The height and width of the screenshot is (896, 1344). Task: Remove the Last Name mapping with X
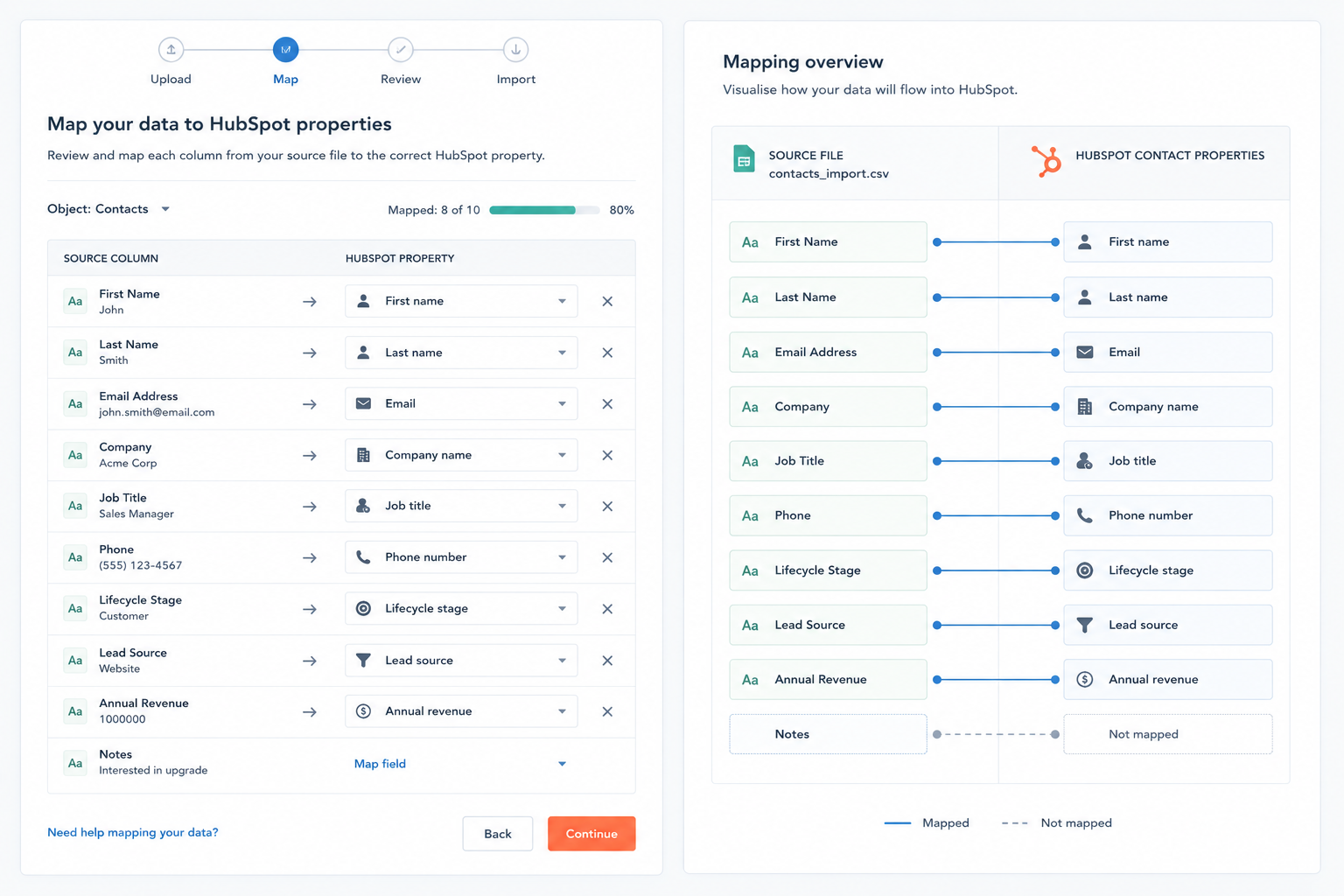pyautogui.click(x=607, y=353)
